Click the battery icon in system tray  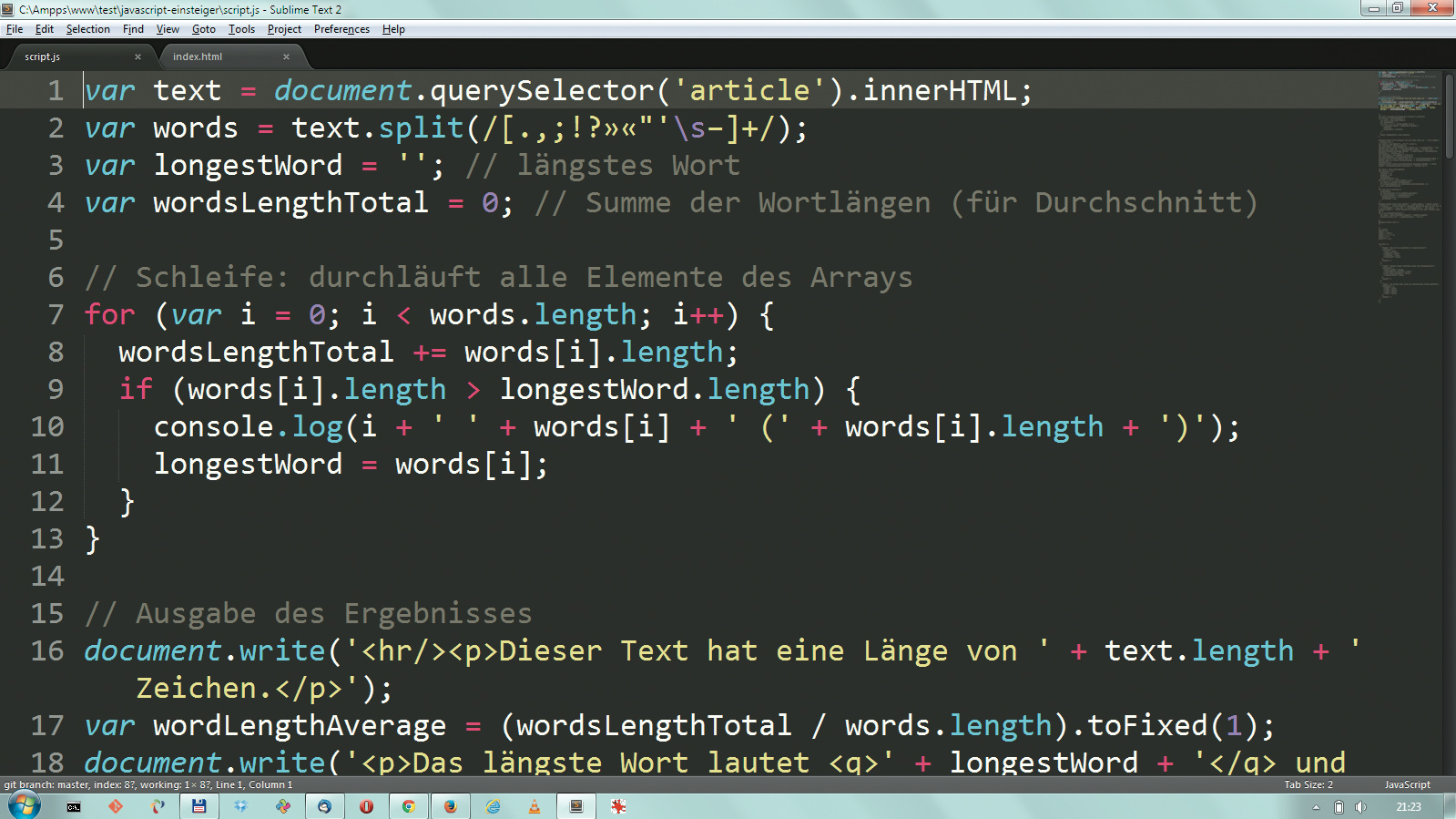click(x=1339, y=807)
